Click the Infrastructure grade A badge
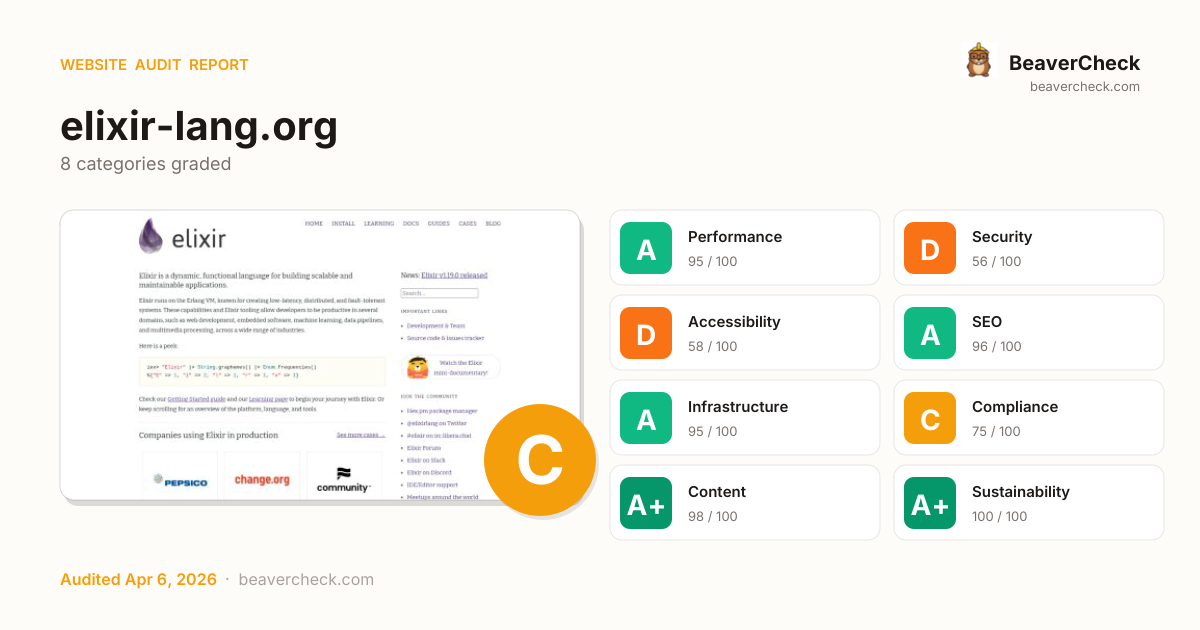This screenshot has height=630, width=1200. tap(646, 418)
